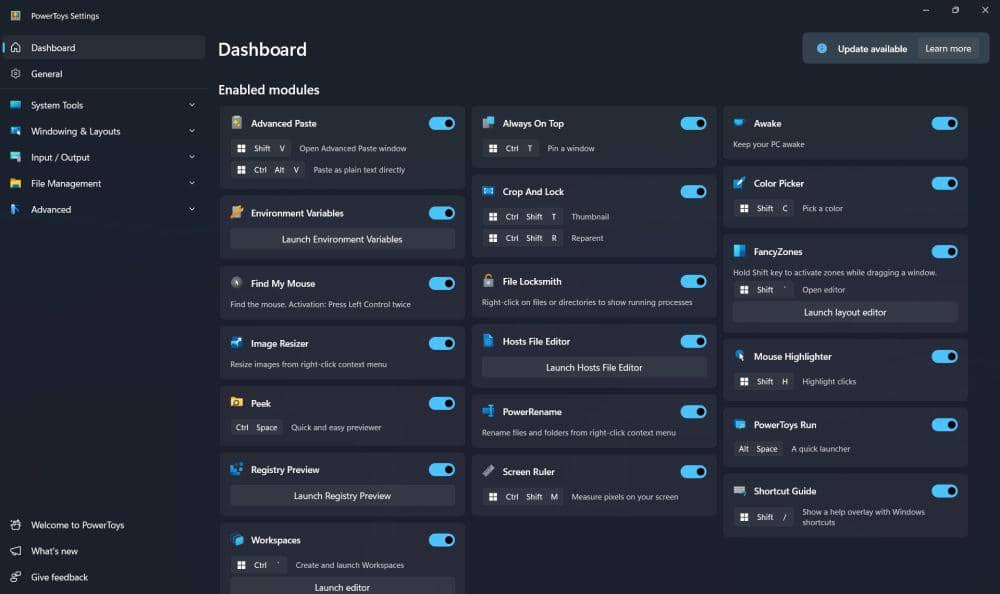
Task: Click the Find My Mouse icon
Action: 237,283
